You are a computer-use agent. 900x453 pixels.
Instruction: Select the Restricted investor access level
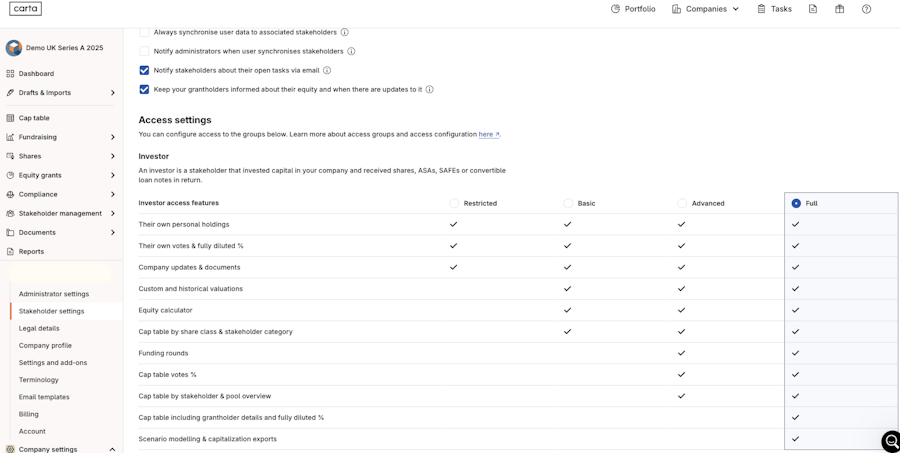tap(454, 203)
